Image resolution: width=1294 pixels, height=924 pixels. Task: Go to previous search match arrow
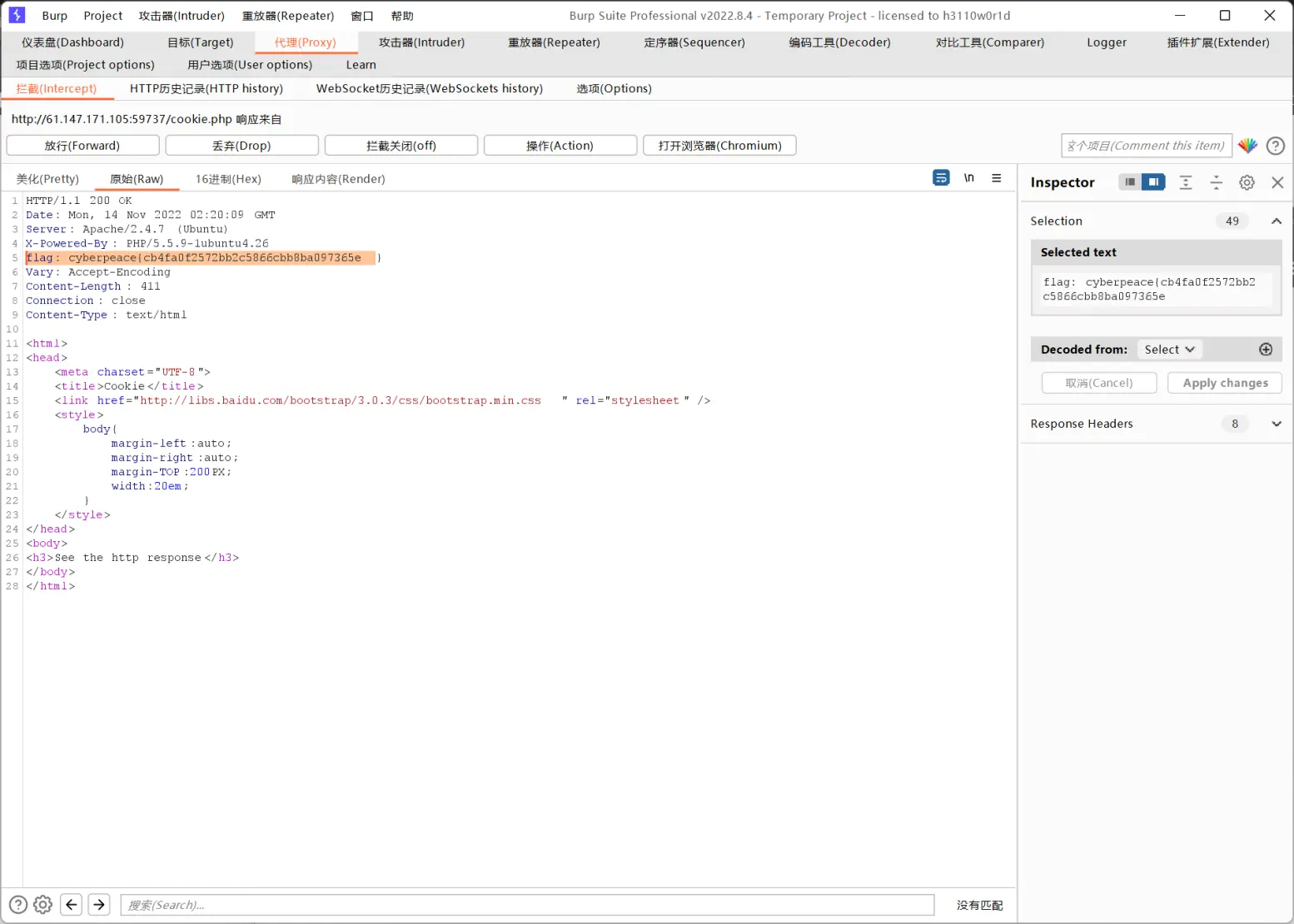pyautogui.click(x=72, y=905)
